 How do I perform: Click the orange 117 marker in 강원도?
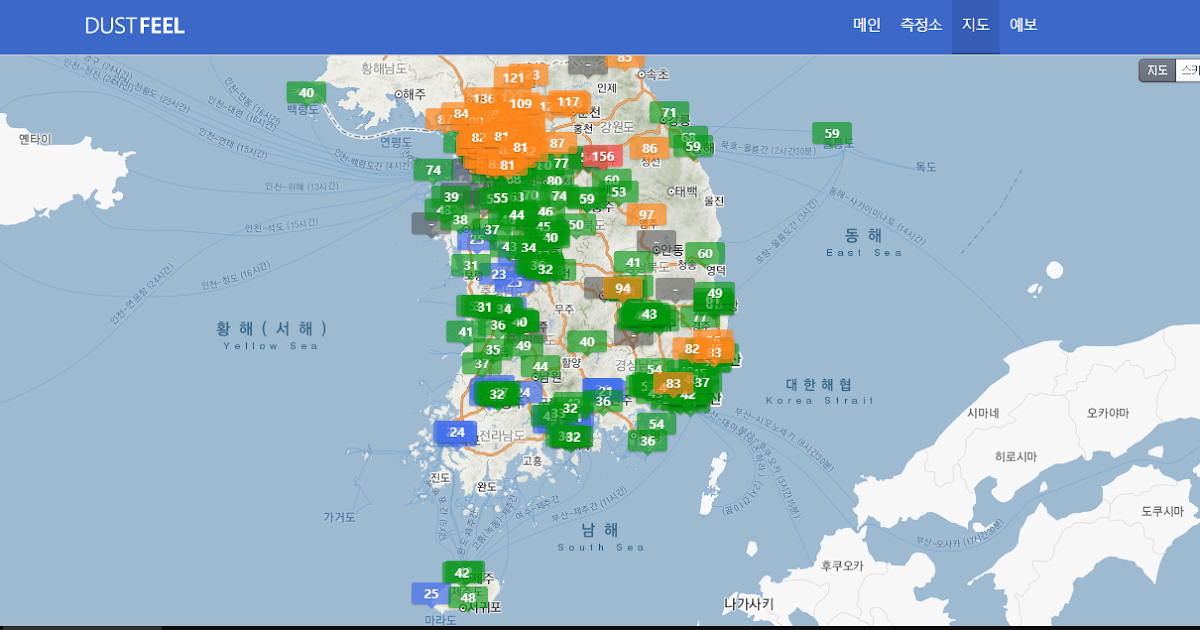pyautogui.click(x=567, y=102)
